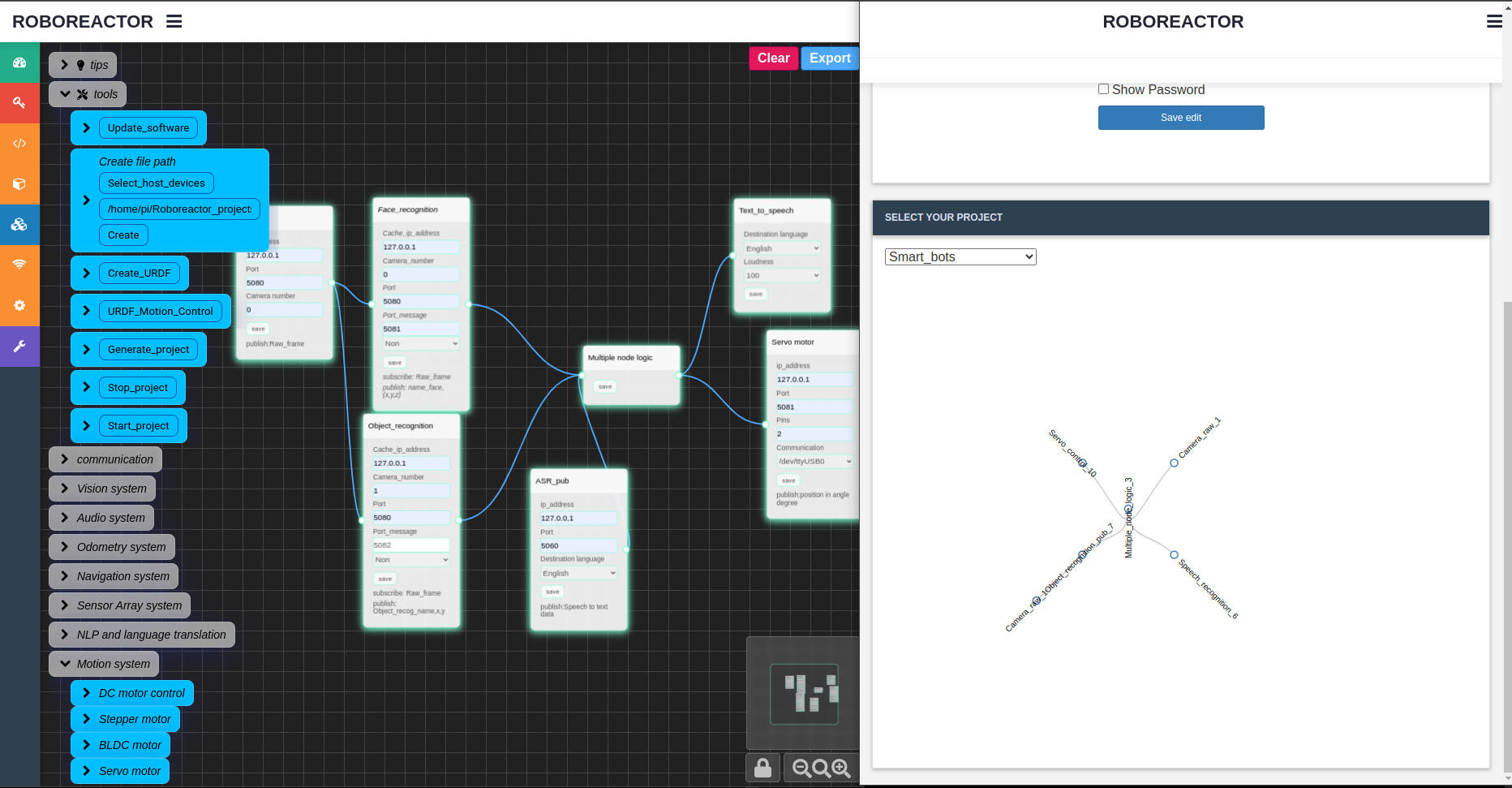Image resolution: width=1512 pixels, height=788 pixels.
Task: Select Camera_raw_1 graph node circle
Action: tap(1174, 463)
